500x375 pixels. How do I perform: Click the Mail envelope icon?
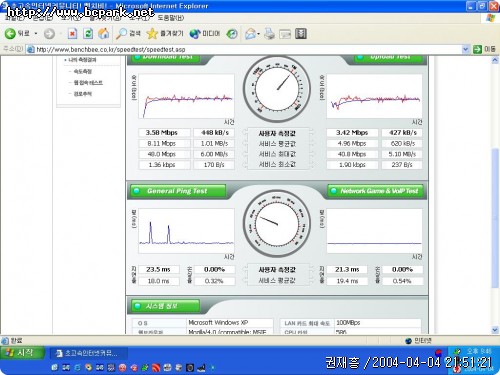(x=250, y=34)
